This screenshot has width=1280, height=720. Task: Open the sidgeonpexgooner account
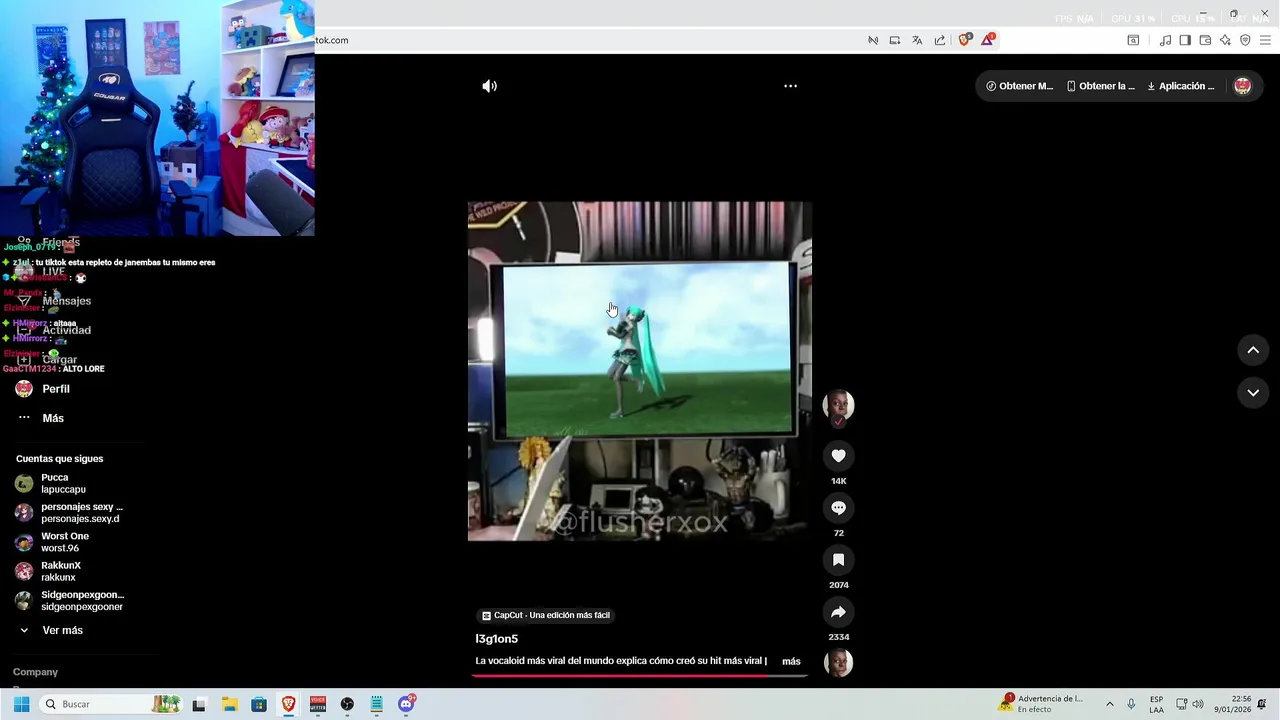coord(70,601)
